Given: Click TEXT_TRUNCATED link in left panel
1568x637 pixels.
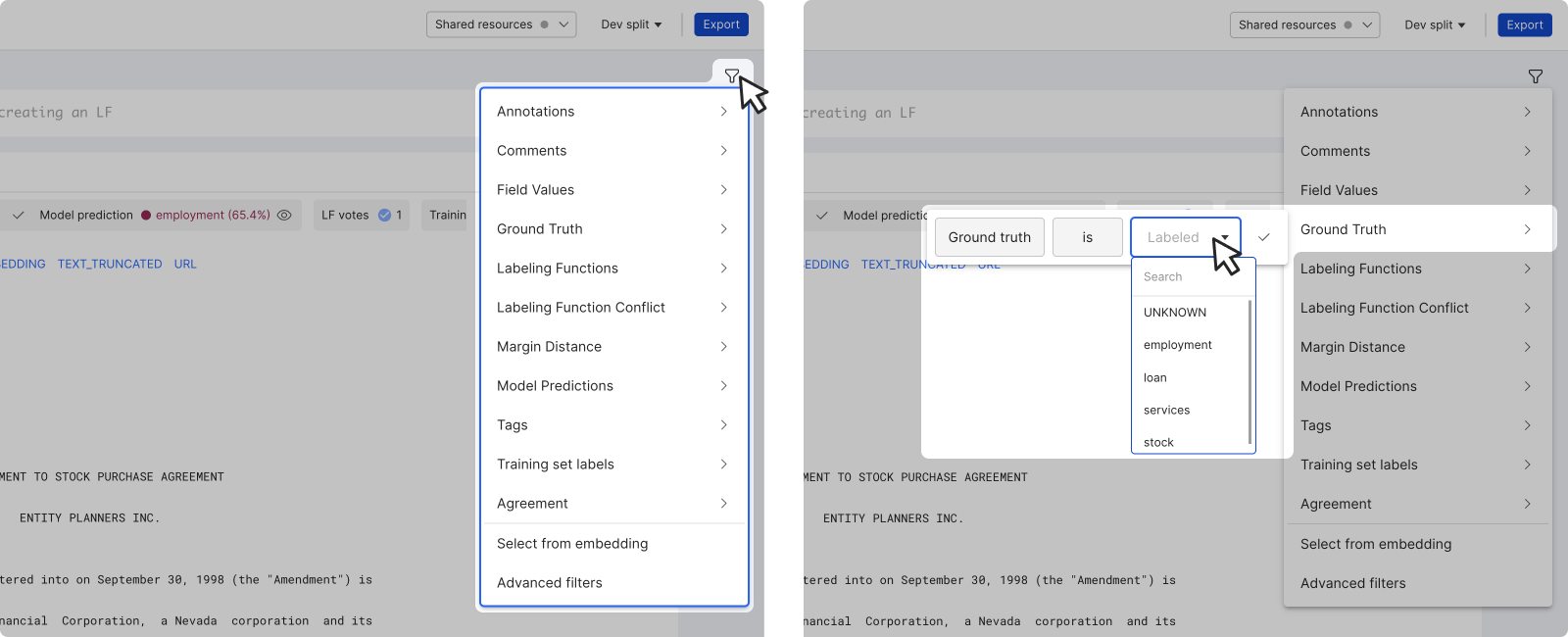Looking at the screenshot, I should point(110,264).
